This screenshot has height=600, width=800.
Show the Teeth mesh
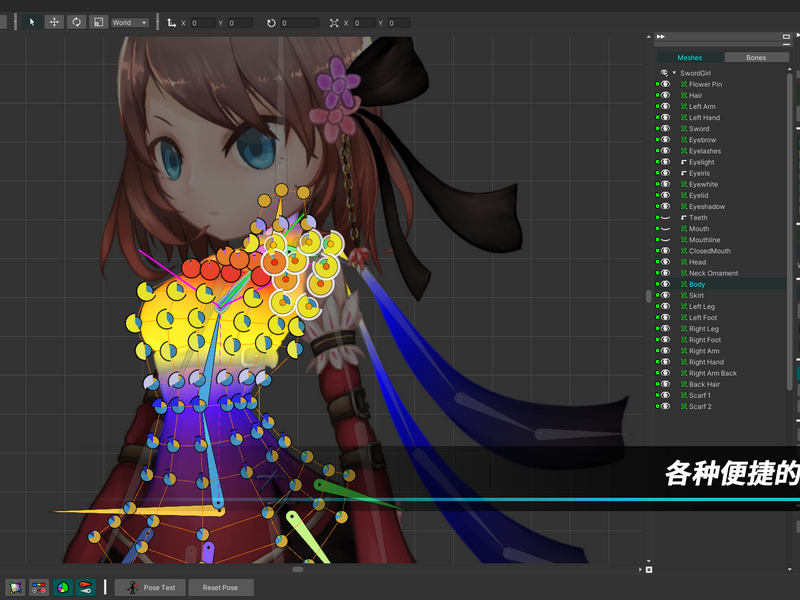665,217
